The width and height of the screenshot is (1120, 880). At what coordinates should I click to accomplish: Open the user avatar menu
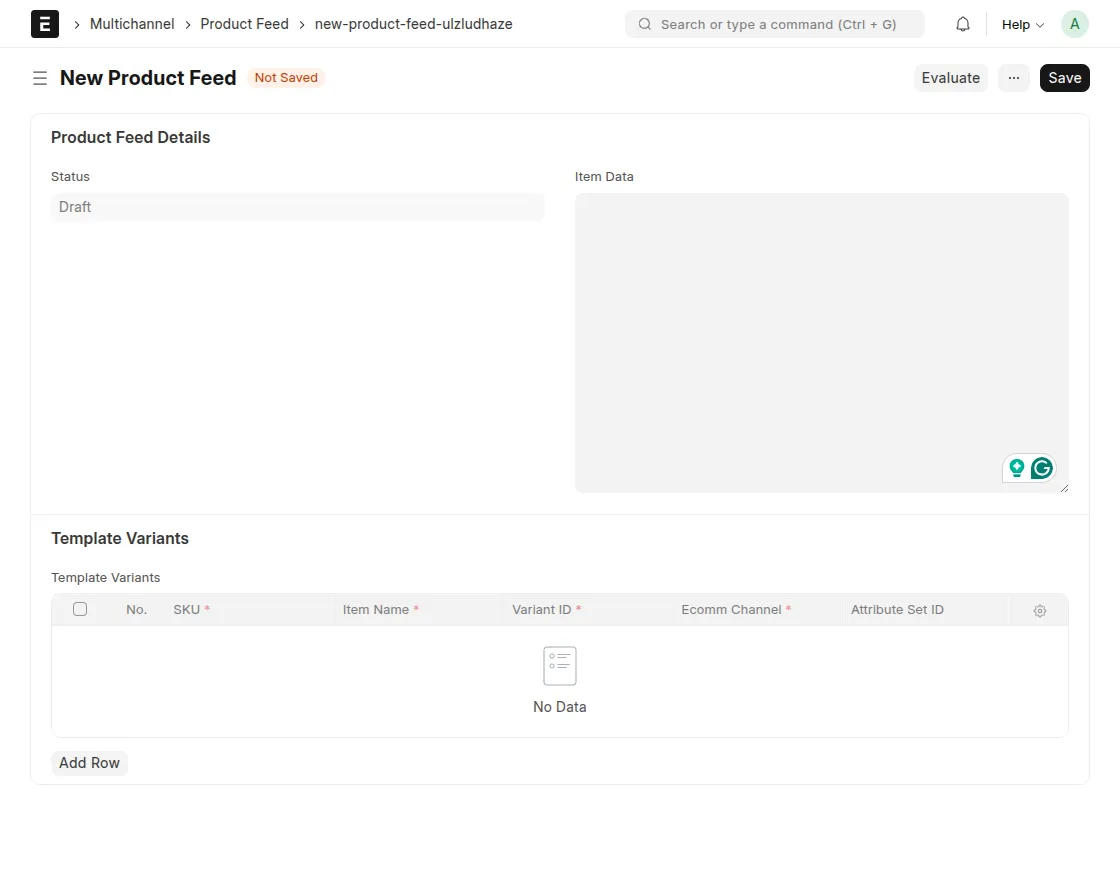click(1074, 24)
